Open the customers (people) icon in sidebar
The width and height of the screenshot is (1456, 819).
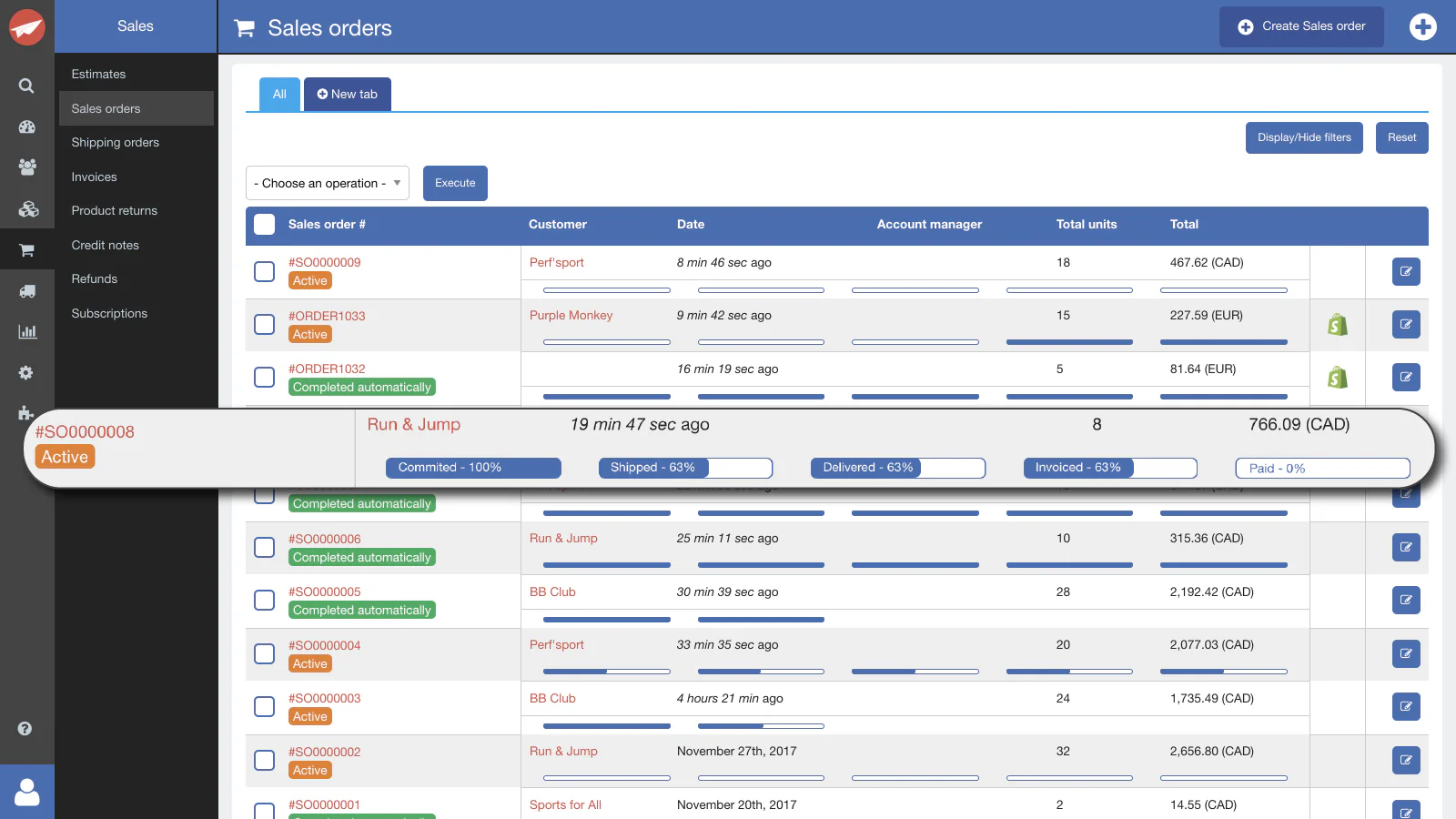(26, 167)
